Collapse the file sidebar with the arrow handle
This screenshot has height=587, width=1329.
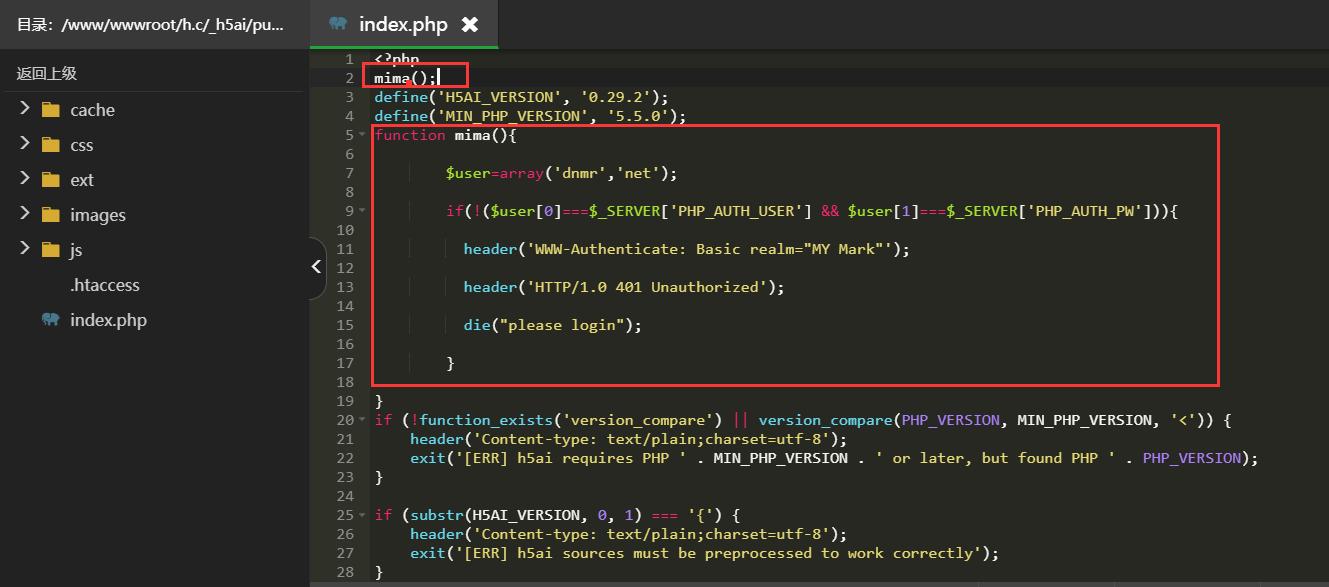tap(317, 267)
